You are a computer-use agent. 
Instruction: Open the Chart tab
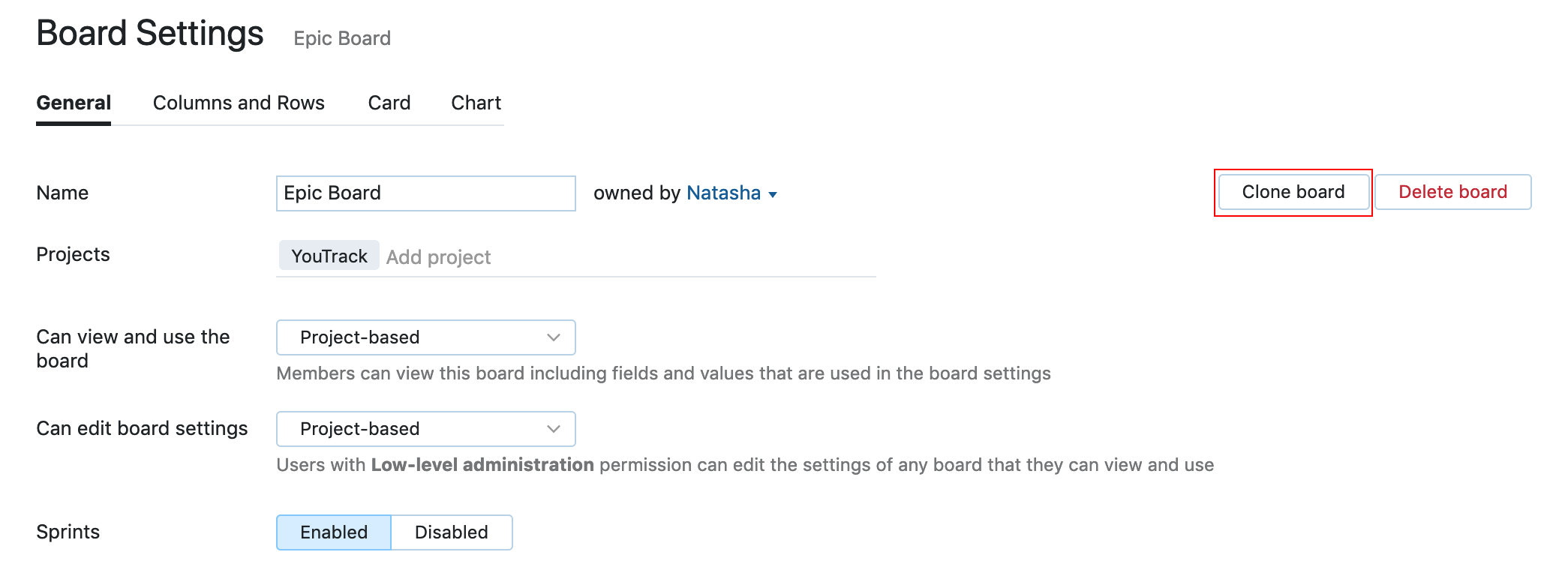(476, 103)
